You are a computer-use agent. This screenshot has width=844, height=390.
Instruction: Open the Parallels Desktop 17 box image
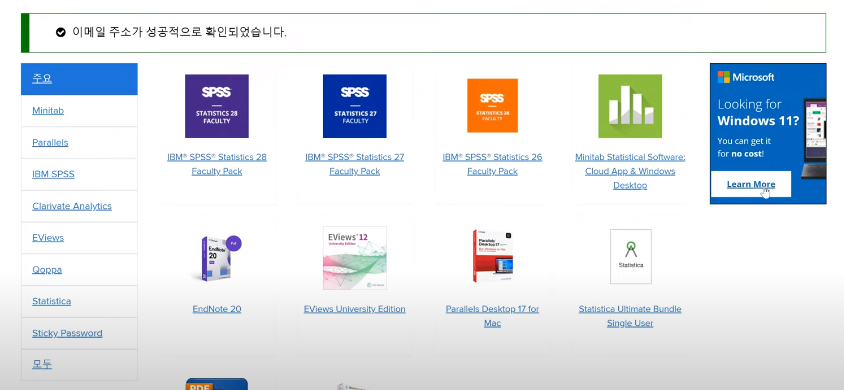493,256
